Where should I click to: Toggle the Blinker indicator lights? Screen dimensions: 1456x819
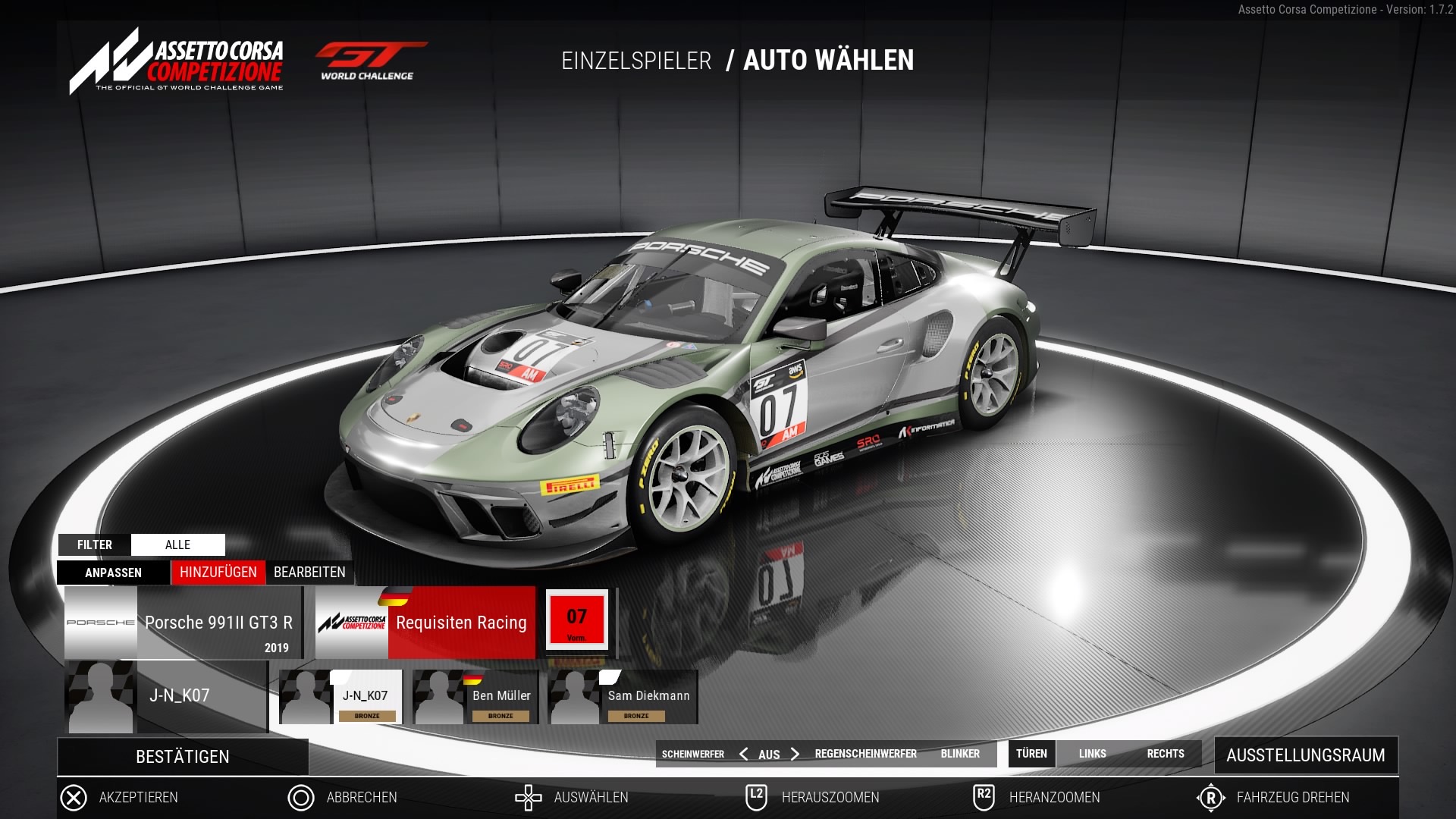click(960, 754)
